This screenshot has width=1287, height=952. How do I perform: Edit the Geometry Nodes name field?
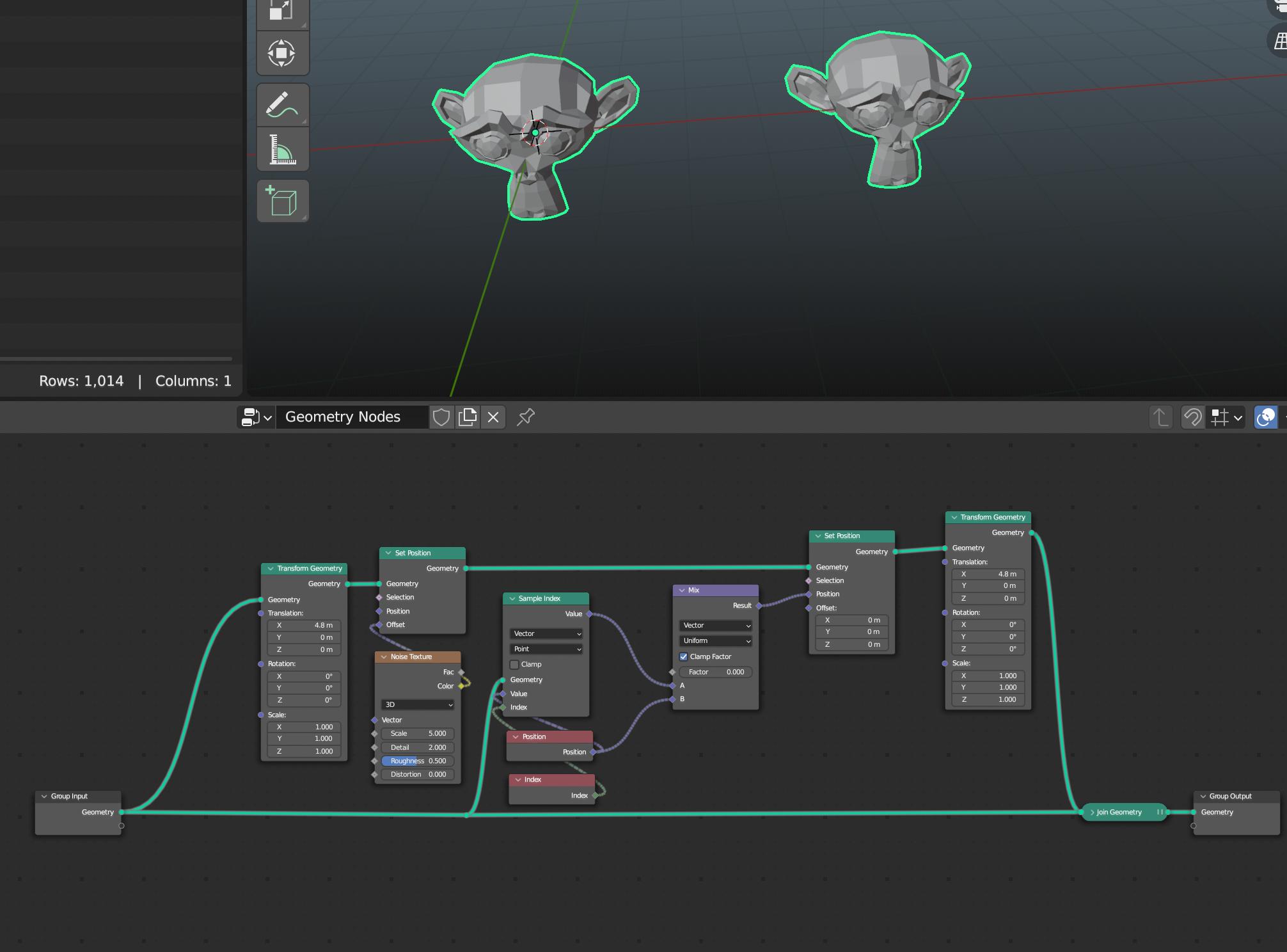pyautogui.click(x=352, y=417)
